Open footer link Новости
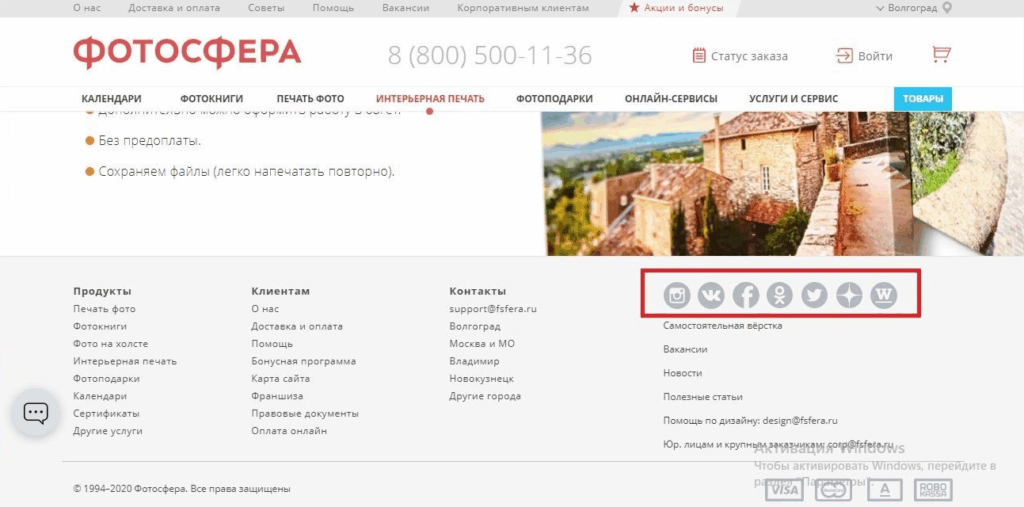Image resolution: width=1024 pixels, height=507 pixels. [x=682, y=373]
